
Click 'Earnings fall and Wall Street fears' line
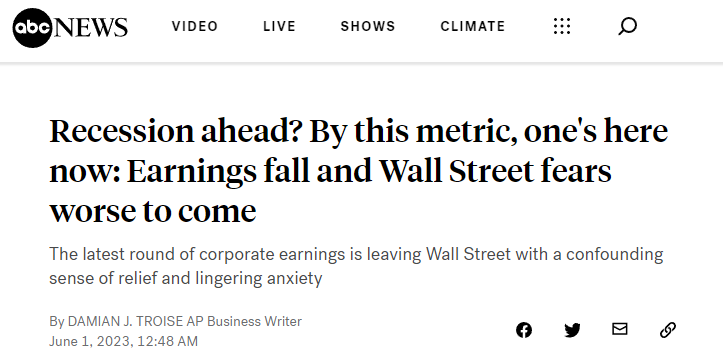(x=369, y=171)
